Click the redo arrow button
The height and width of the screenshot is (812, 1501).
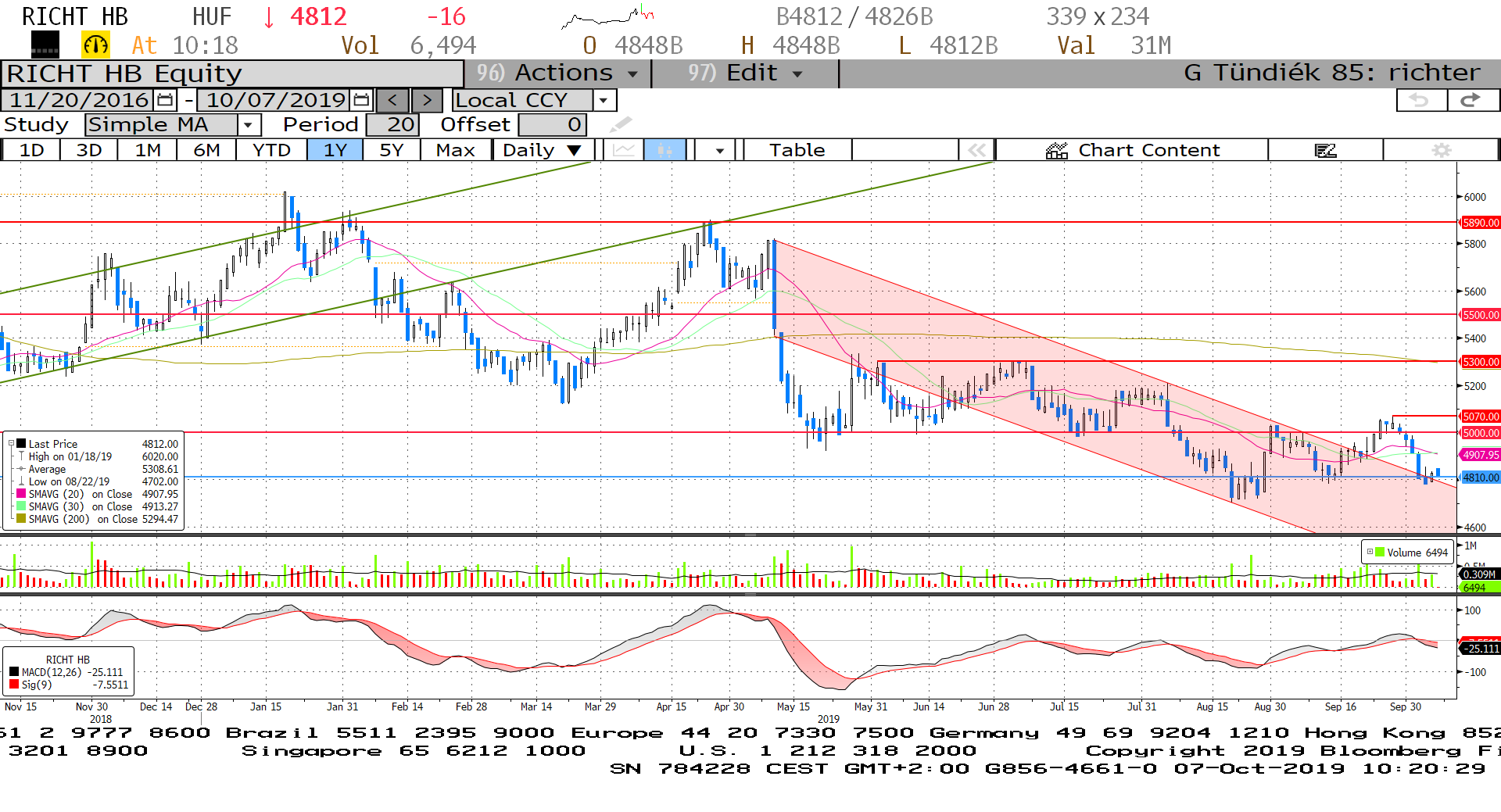(1473, 100)
